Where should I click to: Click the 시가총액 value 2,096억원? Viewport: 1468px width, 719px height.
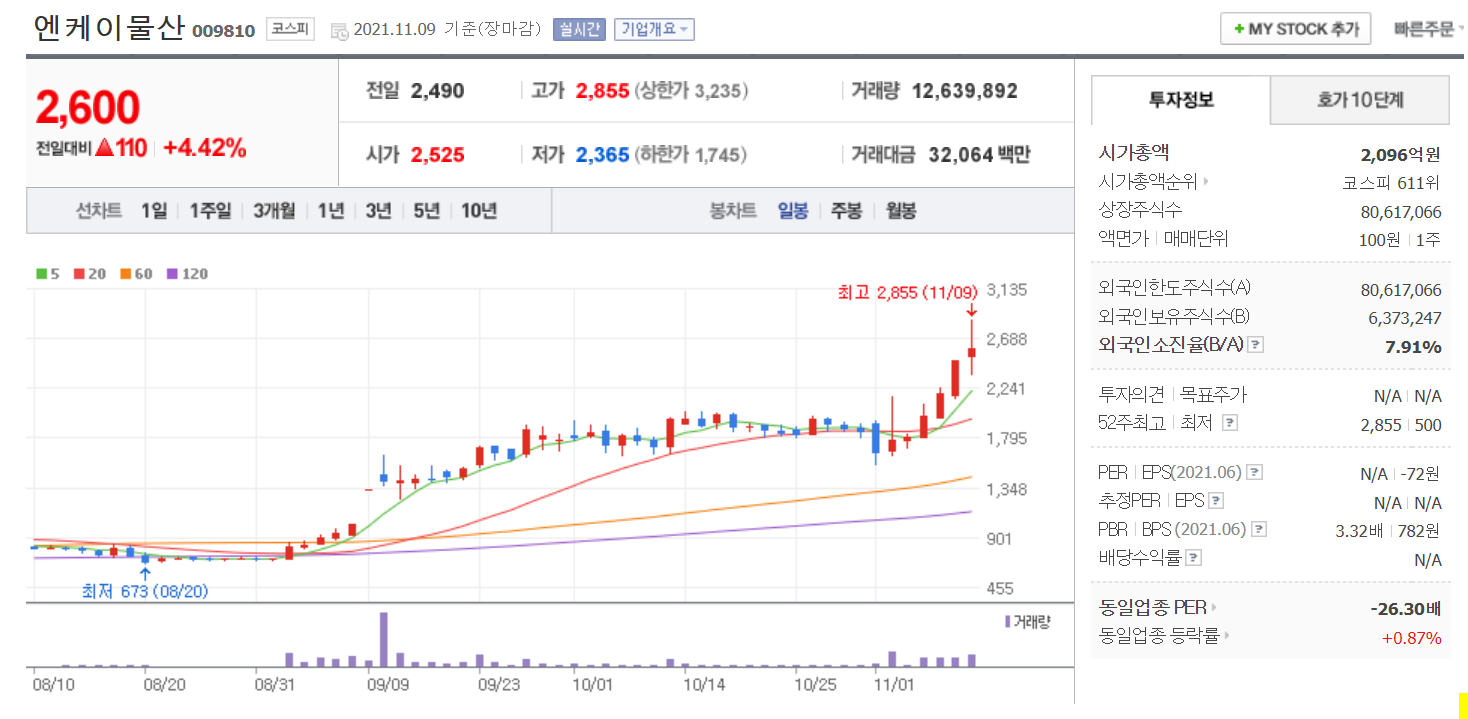[1400, 154]
